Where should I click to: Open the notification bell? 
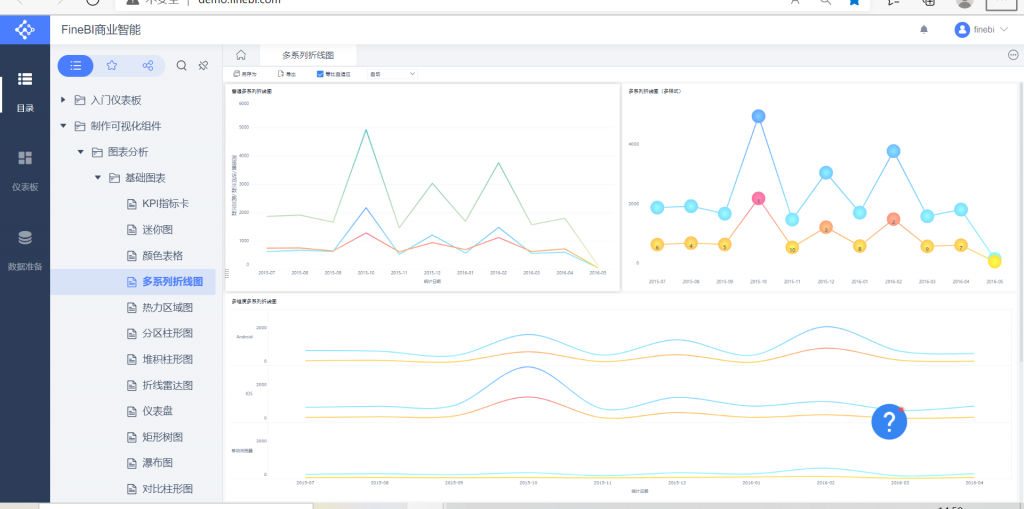tap(923, 29)
